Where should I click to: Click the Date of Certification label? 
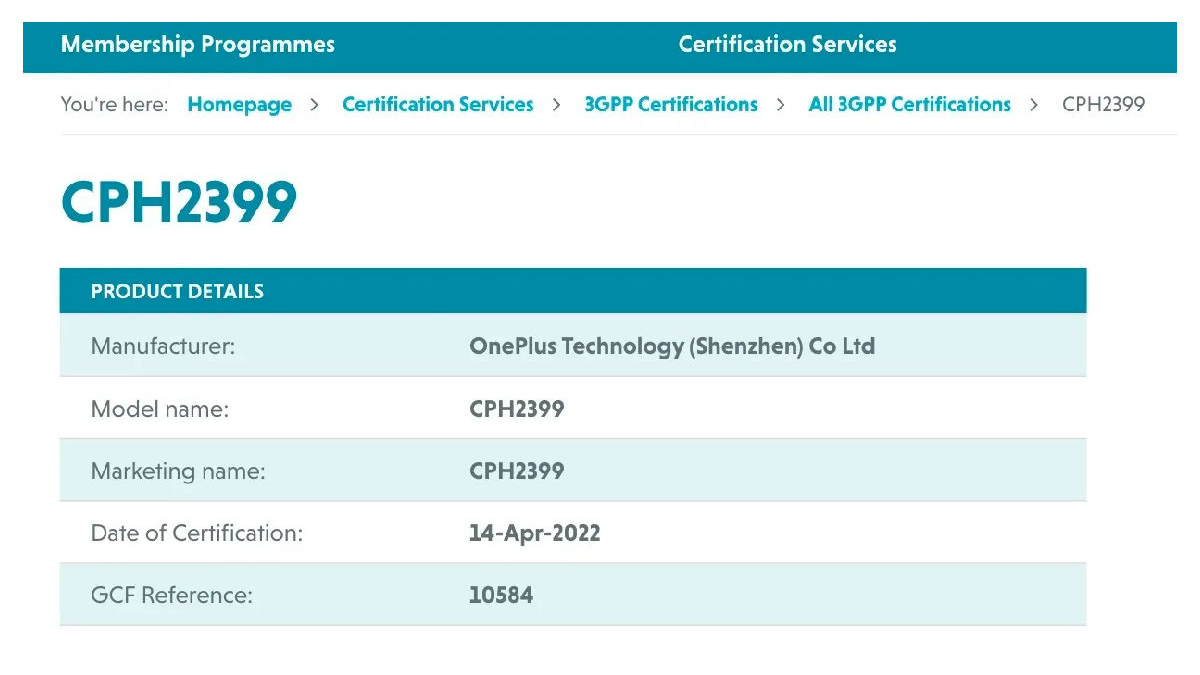(196, 534)
